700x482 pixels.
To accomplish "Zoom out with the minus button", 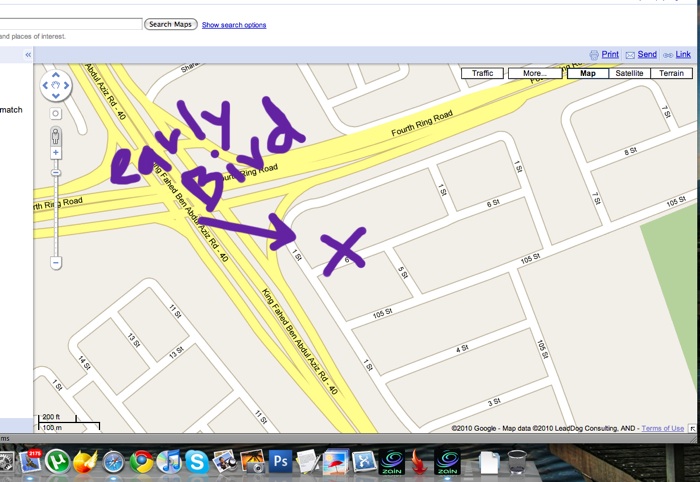I will [x=56, y=262].
